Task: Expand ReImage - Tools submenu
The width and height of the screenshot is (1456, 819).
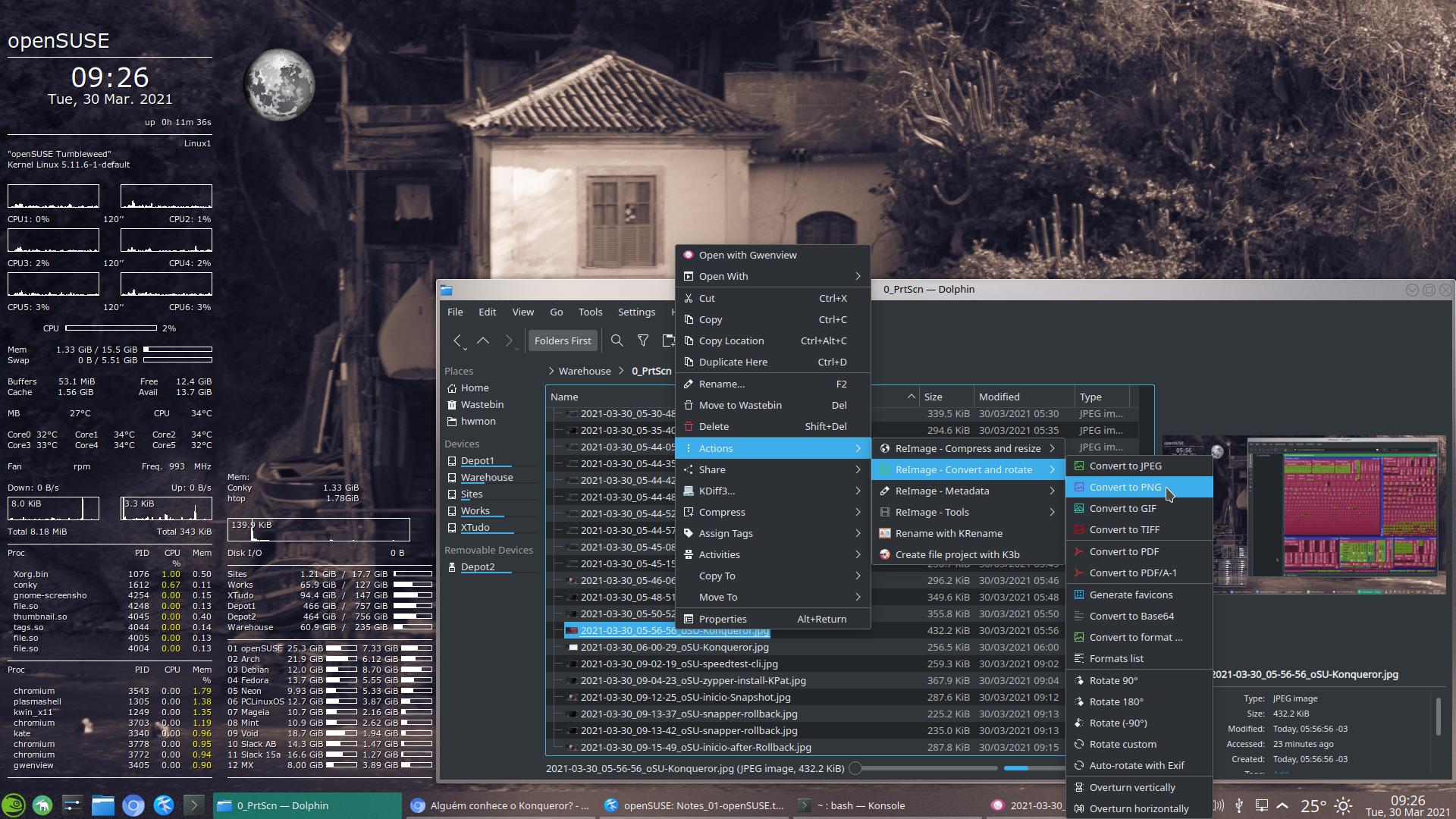Action: (x=968, y=512)
